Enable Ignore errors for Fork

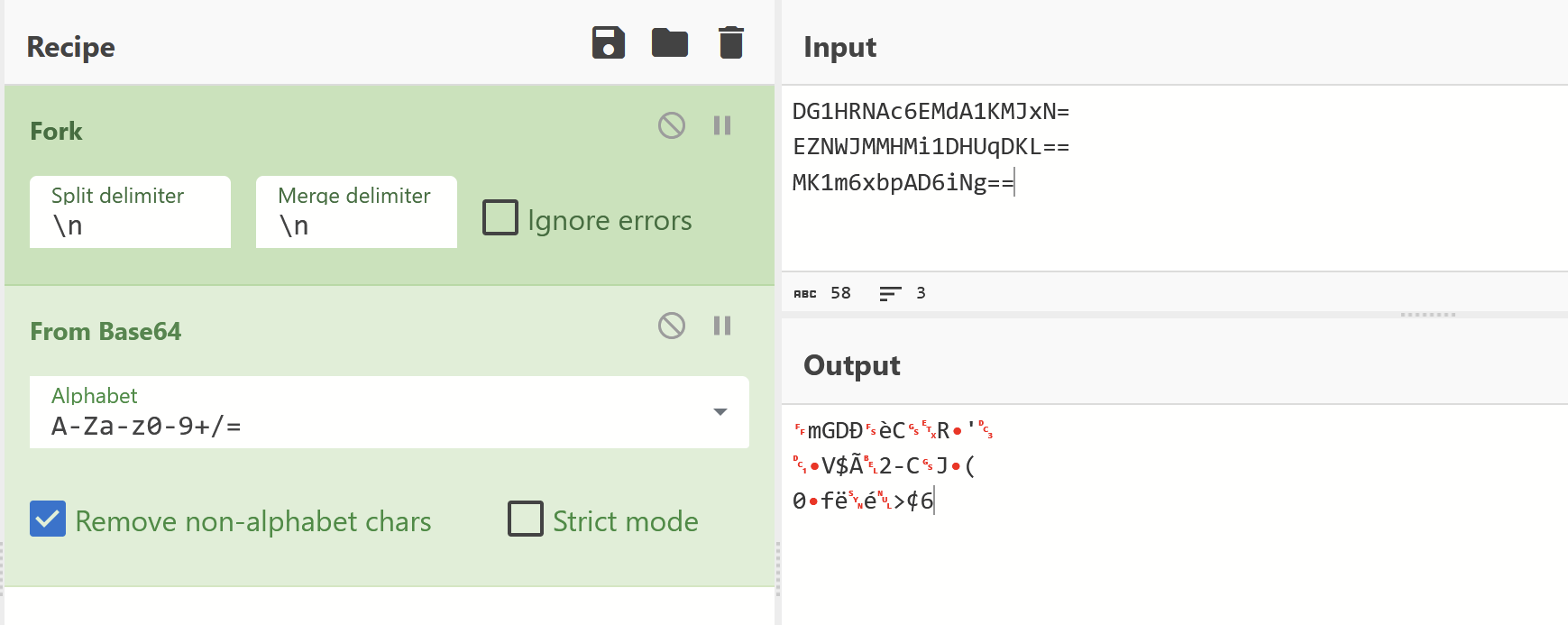[x=500, y=217]
